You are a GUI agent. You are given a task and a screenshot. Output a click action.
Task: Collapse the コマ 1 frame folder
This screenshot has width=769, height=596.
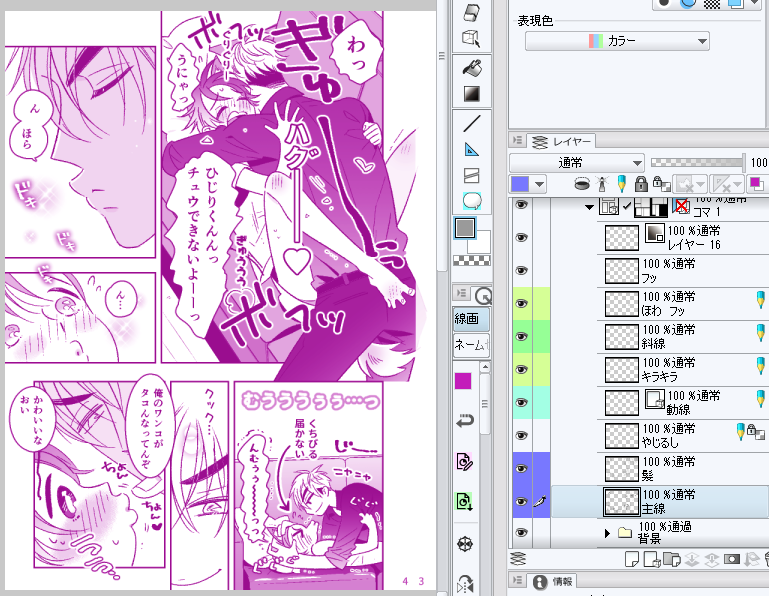click(x=589, y=207)
